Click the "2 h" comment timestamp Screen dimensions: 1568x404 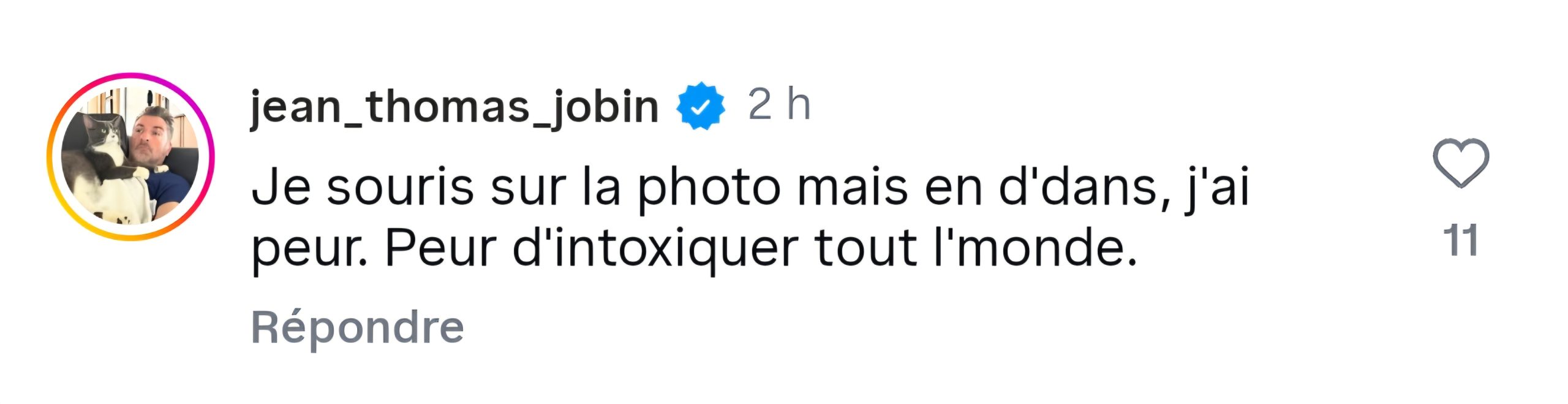point(779,105)
